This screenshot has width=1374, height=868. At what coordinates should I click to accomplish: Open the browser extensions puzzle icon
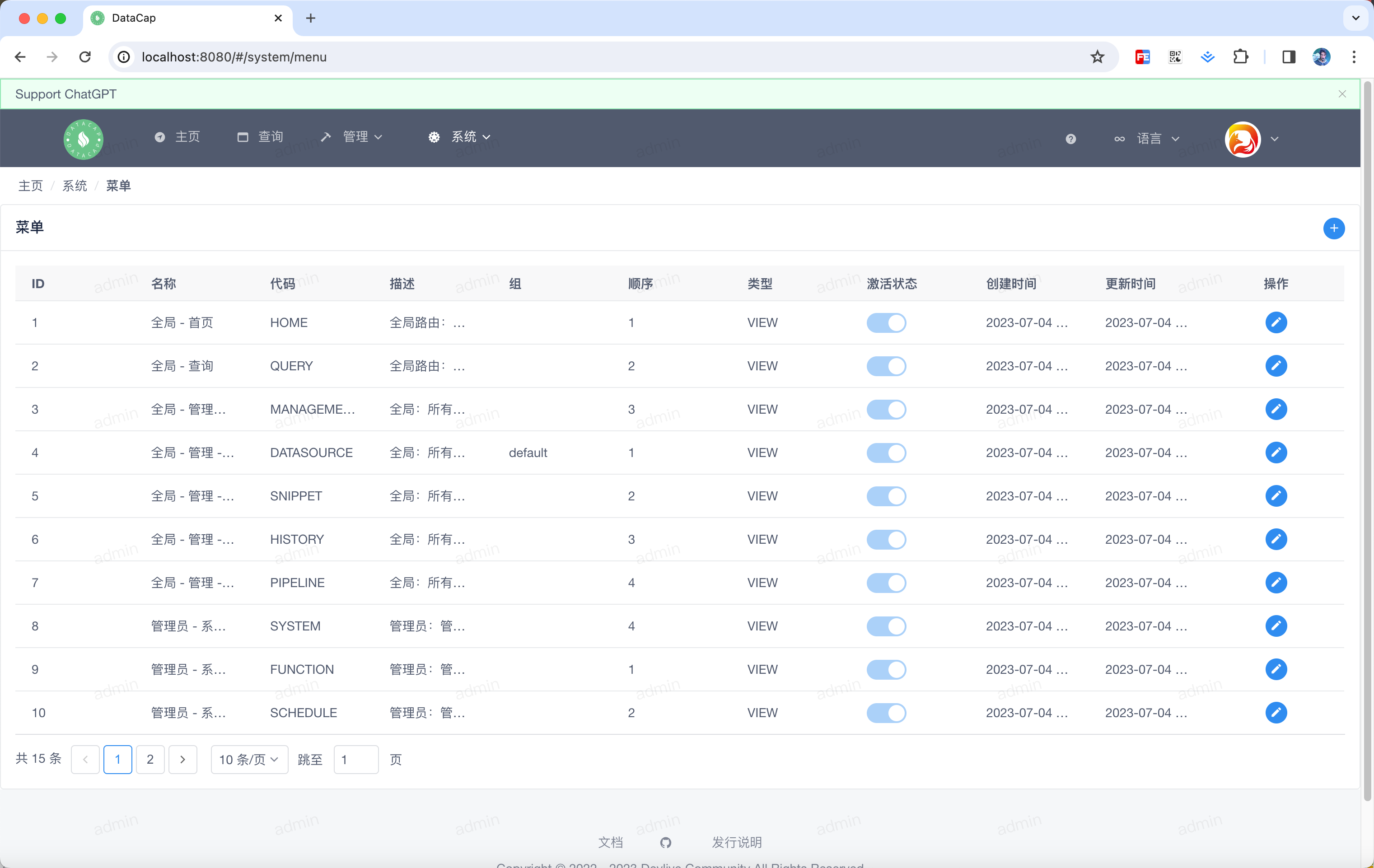(x=1240, y=57)
